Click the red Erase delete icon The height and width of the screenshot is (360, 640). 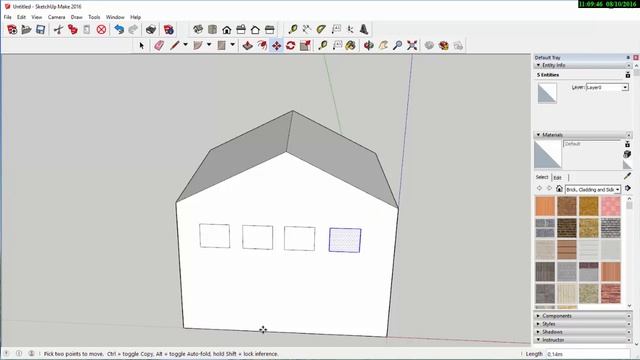tap(102, 29)
